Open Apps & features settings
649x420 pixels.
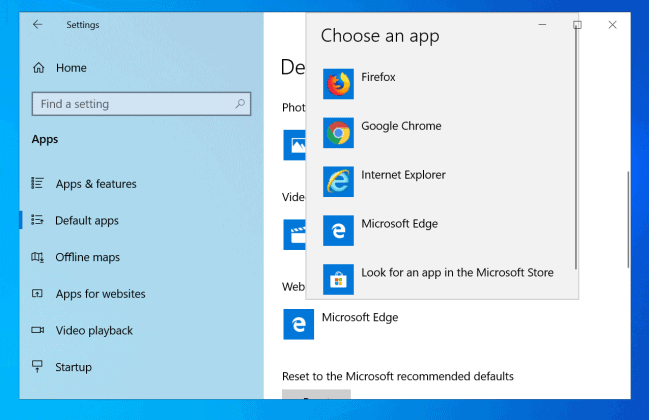96,184
